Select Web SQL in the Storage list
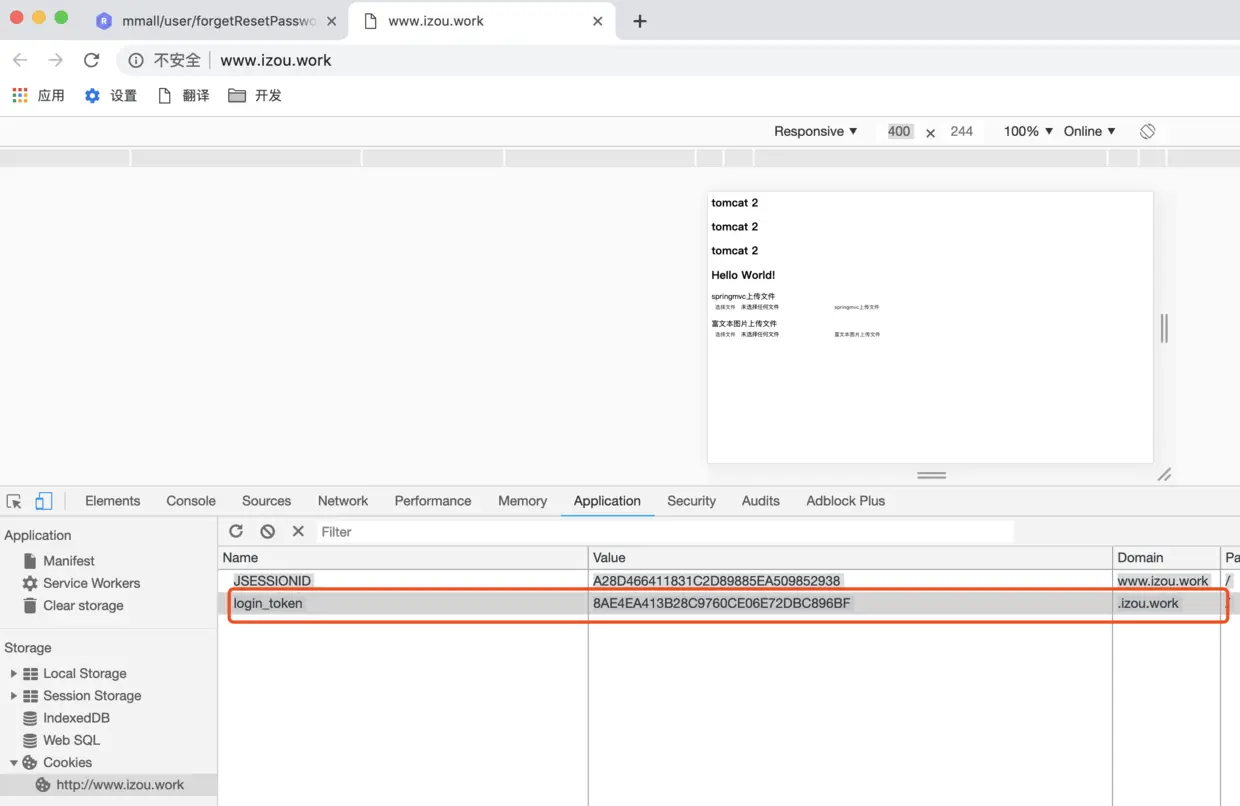Viewport: 1240px width, 806px height. click(71, 740)
